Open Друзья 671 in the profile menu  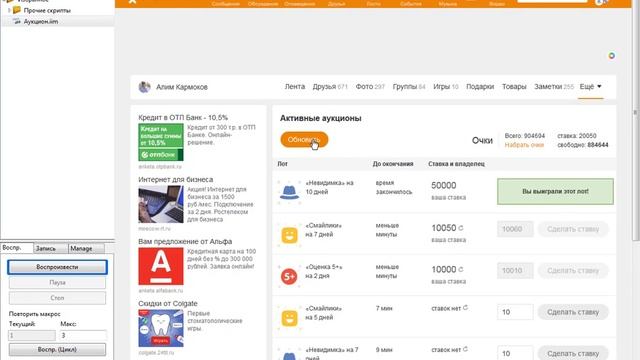[x=330, y=87]
